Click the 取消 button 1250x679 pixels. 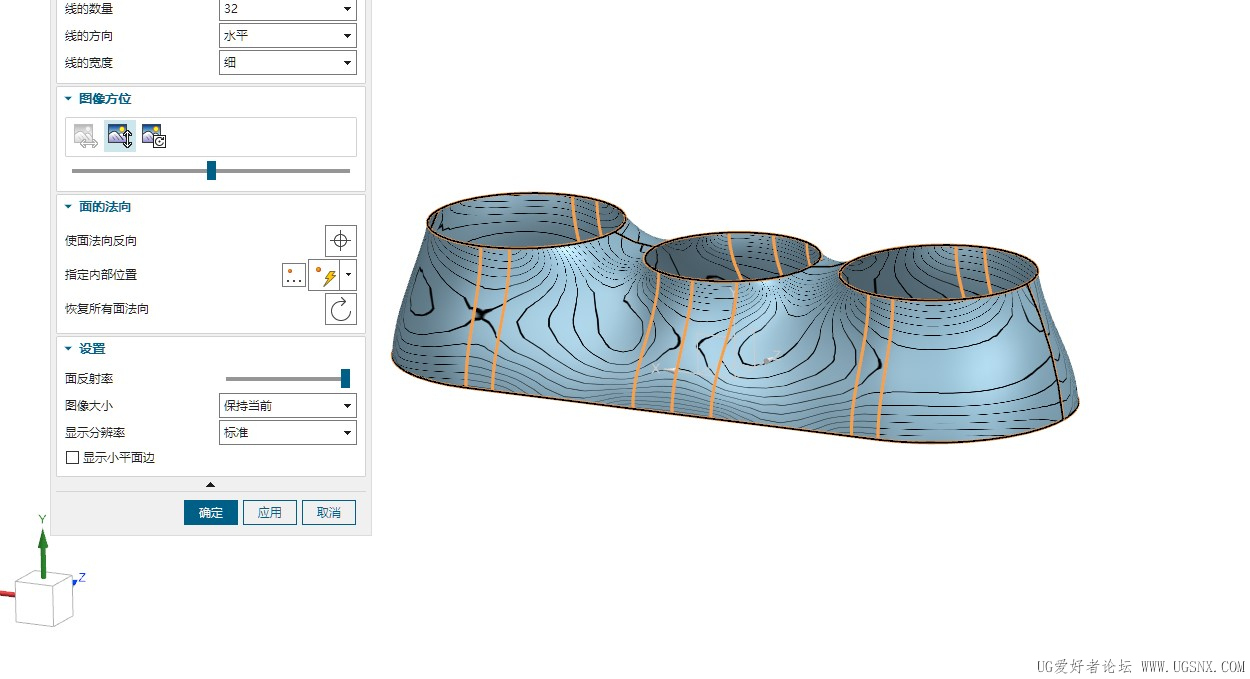[x=329, y=513]
